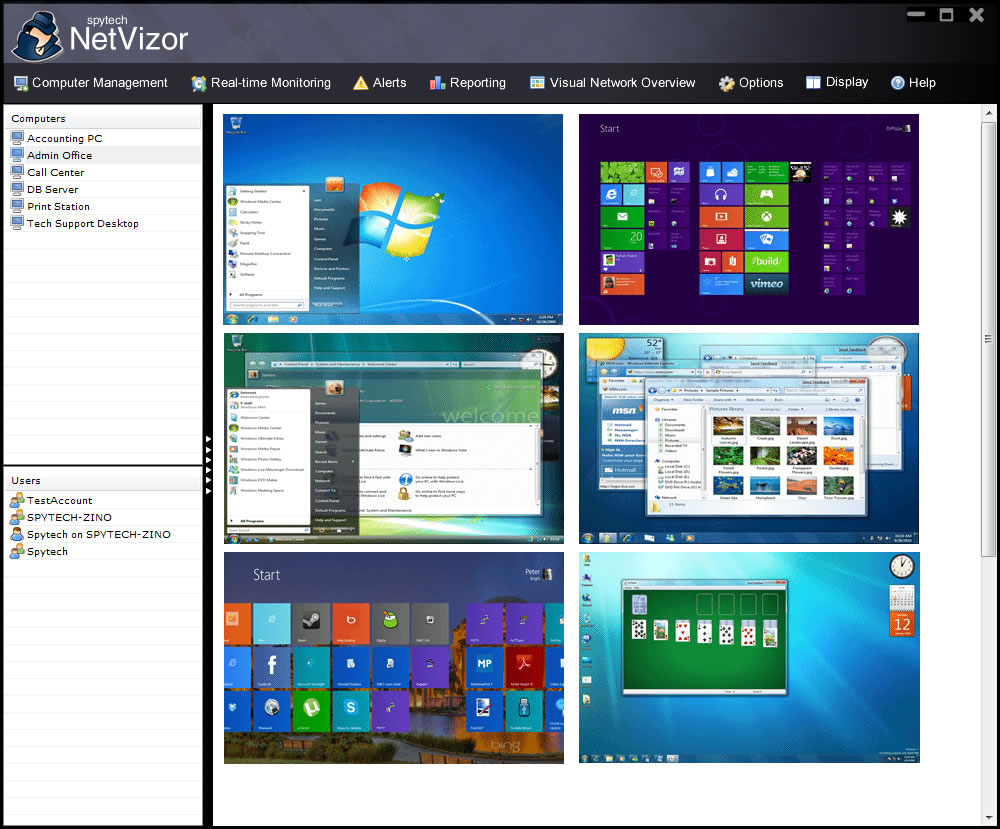
Task: Click the computer icon beside Print Station
Action: [x=17, y=206]
